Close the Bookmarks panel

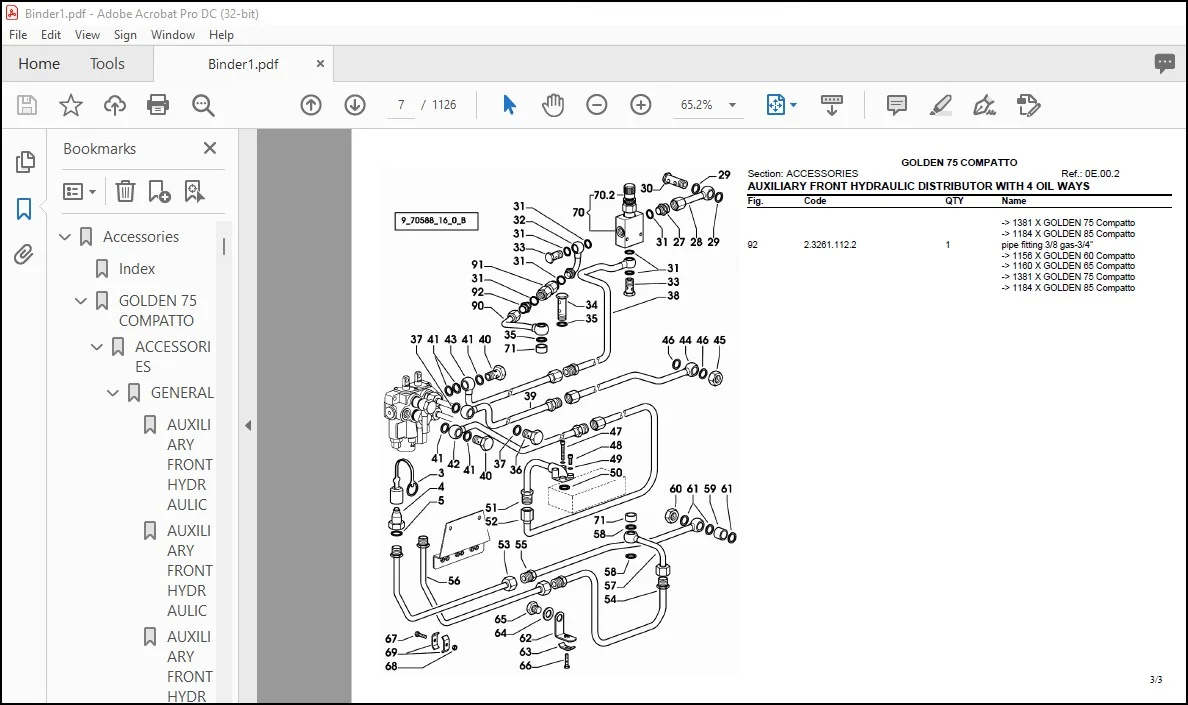tap(210, 148)
